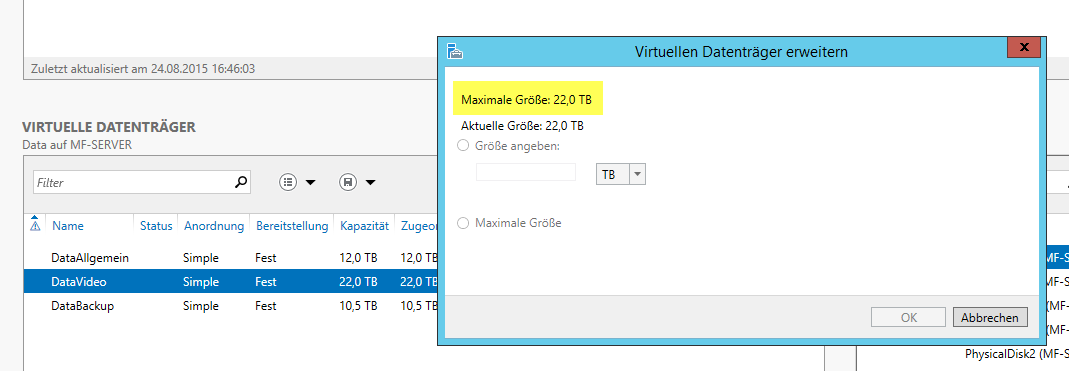Select the DataBackup virtual disk row

(230, 306)
